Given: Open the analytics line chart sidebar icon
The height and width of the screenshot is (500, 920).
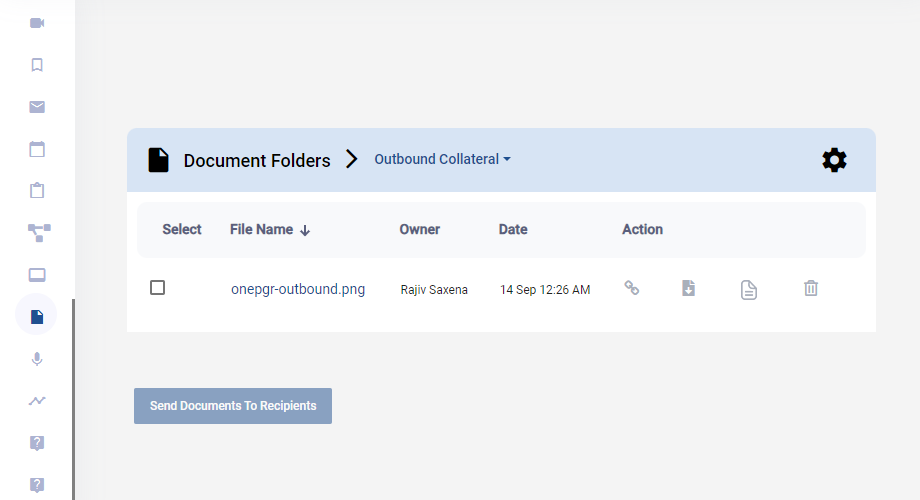Looking at the screenshot, I should (x=37, y=401).
